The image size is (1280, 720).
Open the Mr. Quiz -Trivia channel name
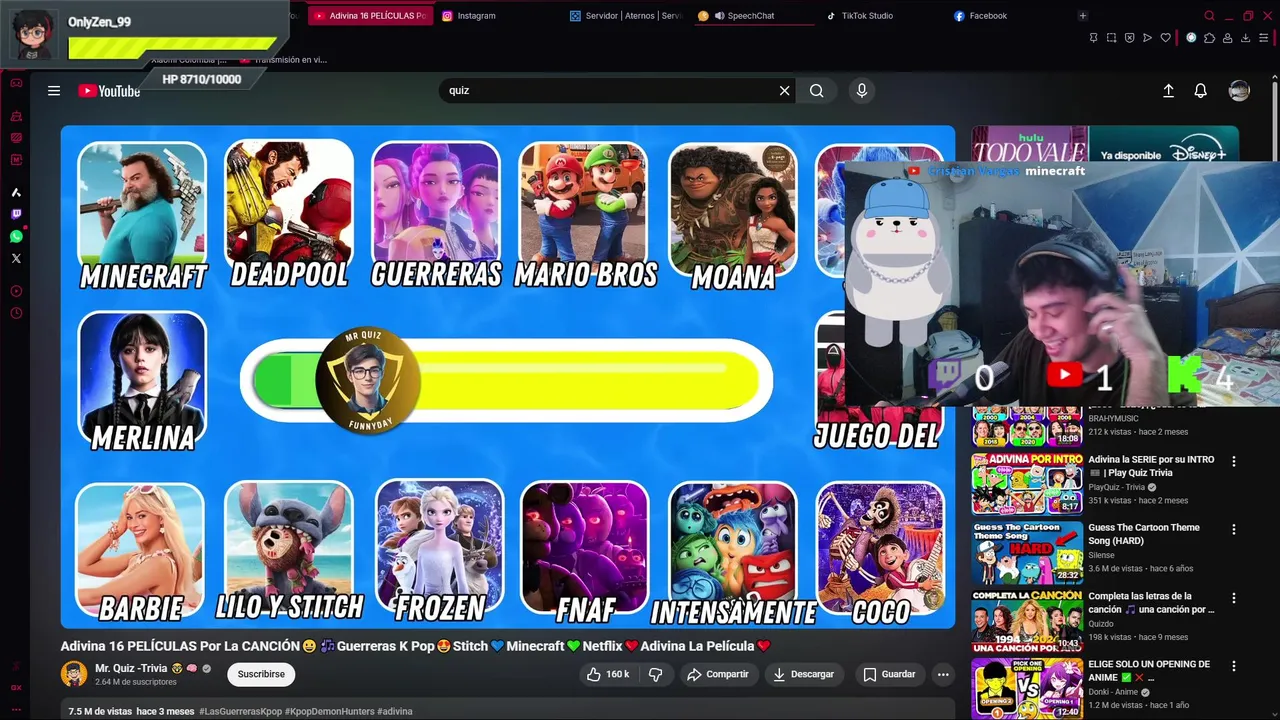(131, 668)
